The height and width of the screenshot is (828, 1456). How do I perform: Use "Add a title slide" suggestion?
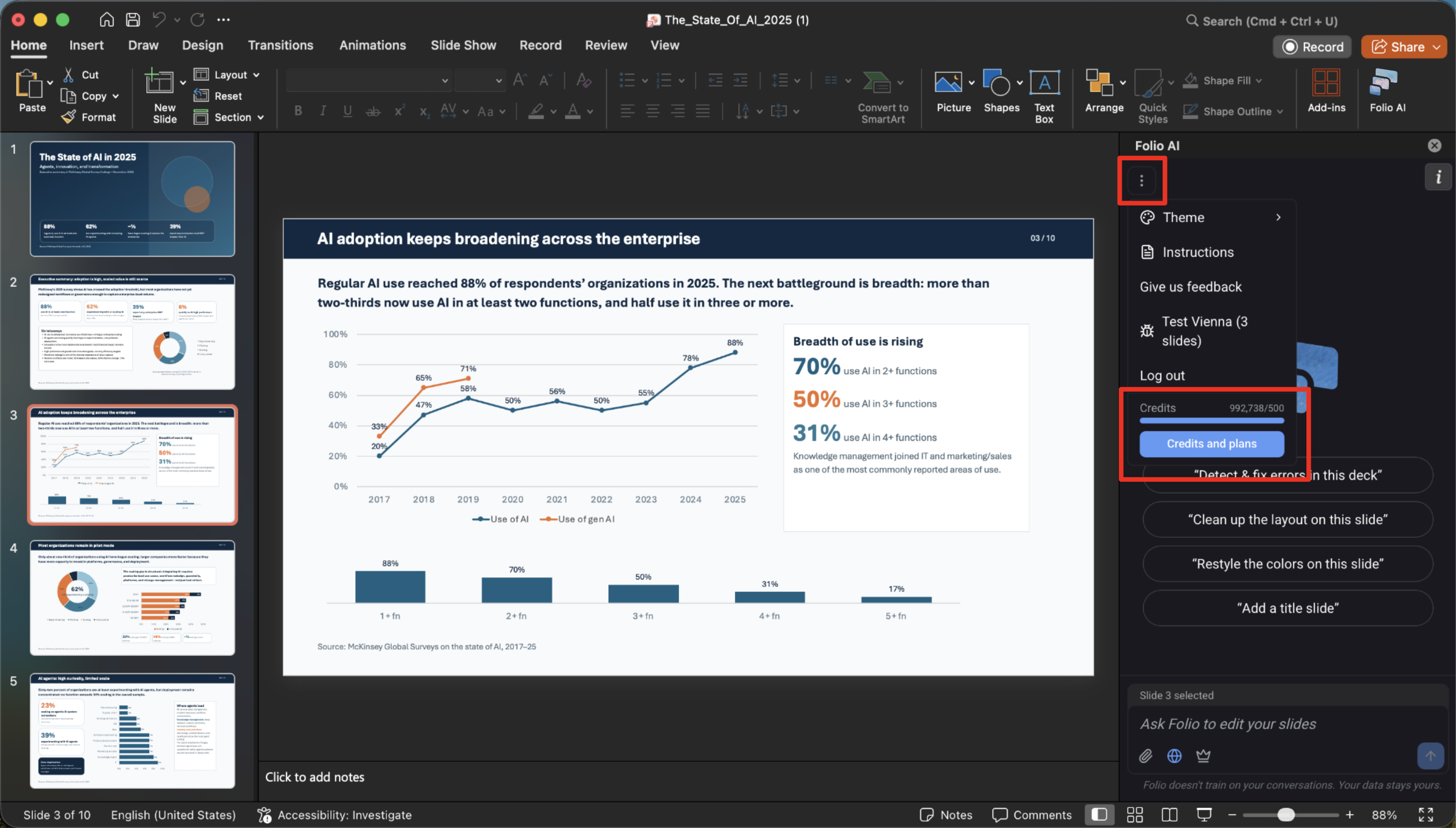1288,608
